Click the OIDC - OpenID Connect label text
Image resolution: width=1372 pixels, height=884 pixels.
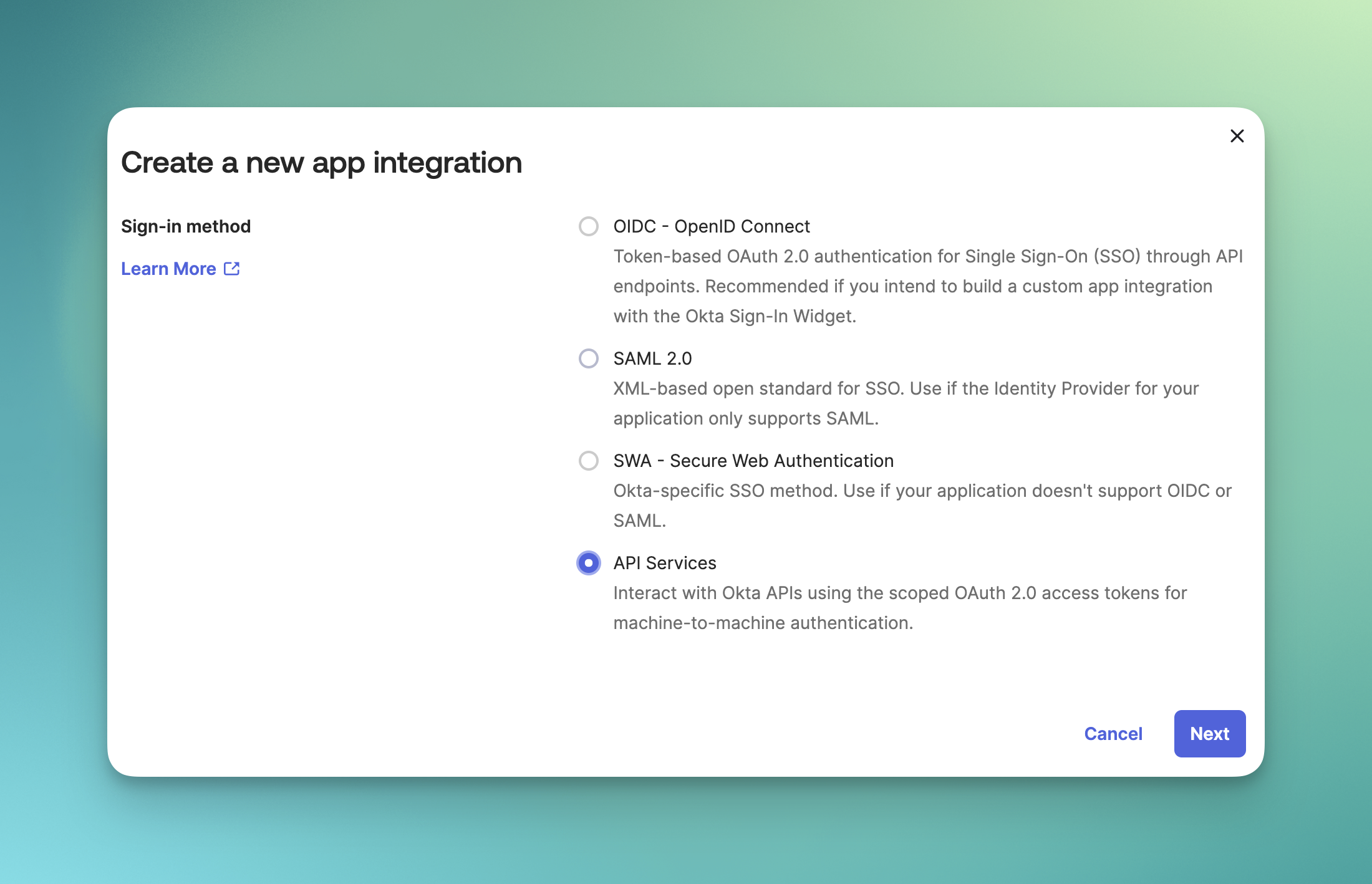click(711, 226)
